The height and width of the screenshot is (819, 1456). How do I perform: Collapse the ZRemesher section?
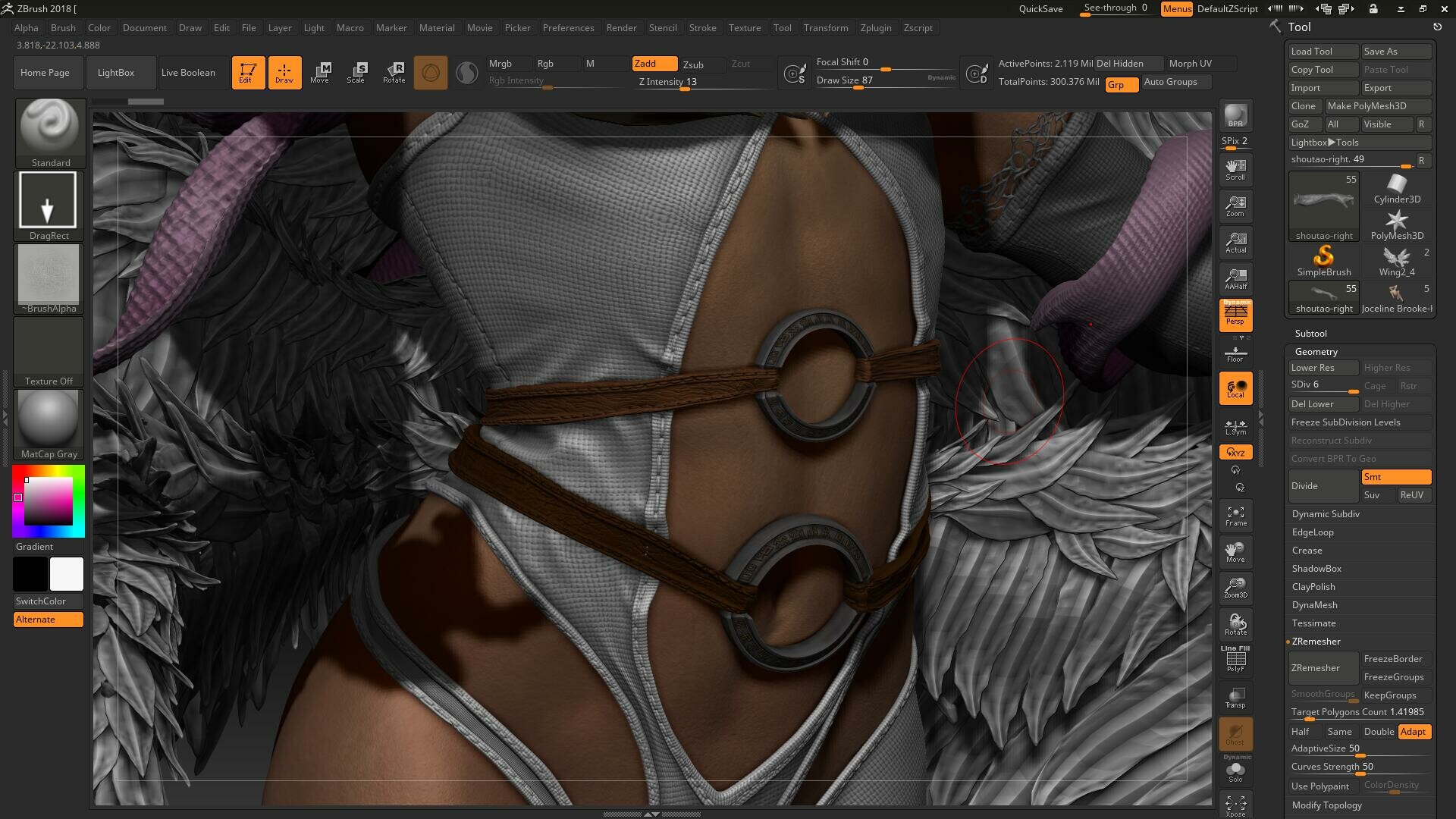coord(1316,642)
